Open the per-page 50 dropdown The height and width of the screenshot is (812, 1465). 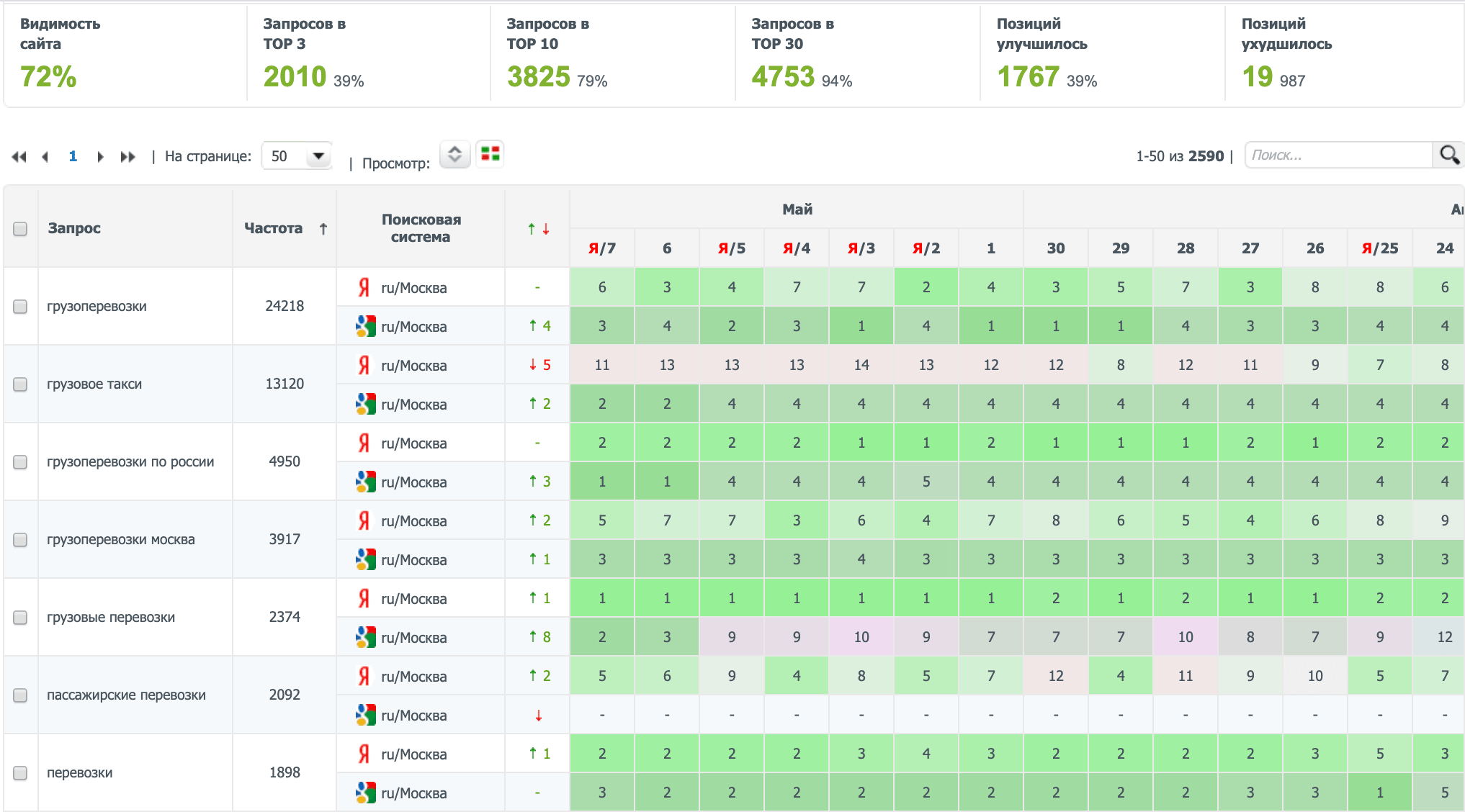click(297, 155)
